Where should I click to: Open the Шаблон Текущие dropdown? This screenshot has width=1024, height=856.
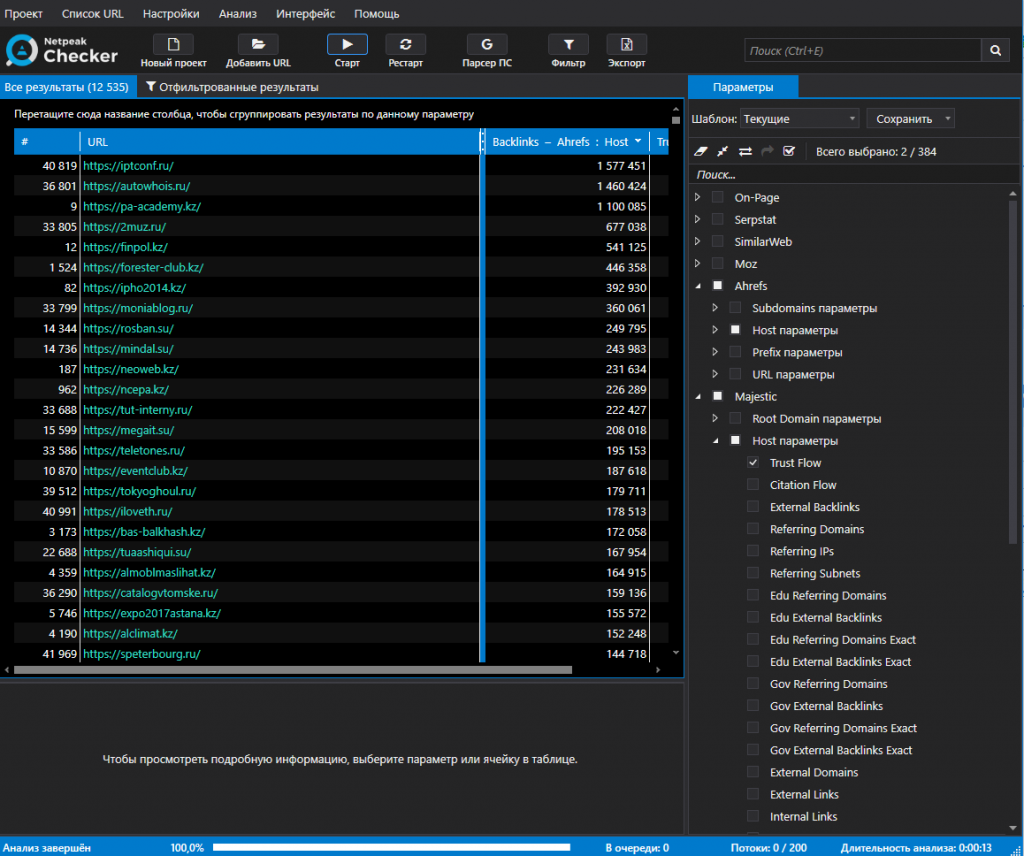click(800, 119)
